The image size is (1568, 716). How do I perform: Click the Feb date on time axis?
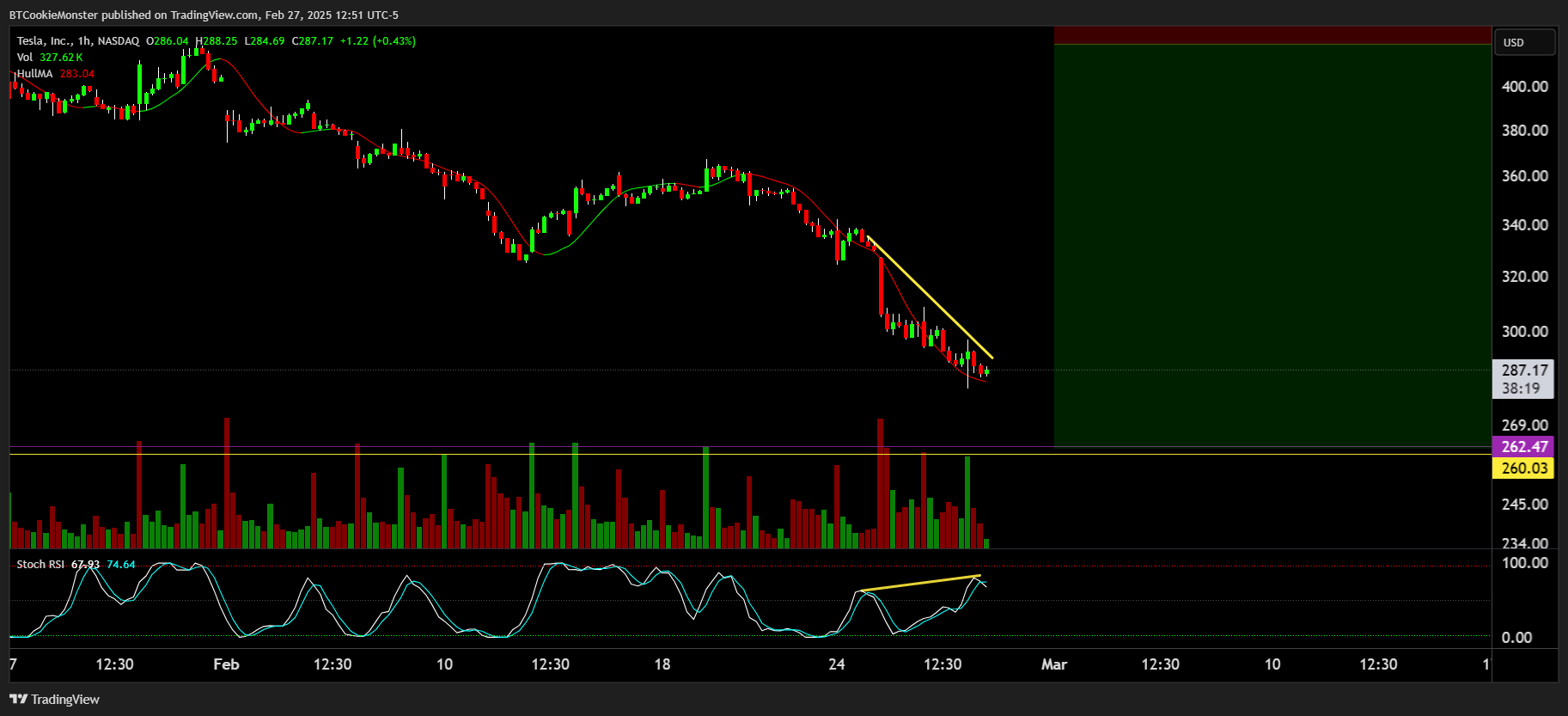coord(226,664)
